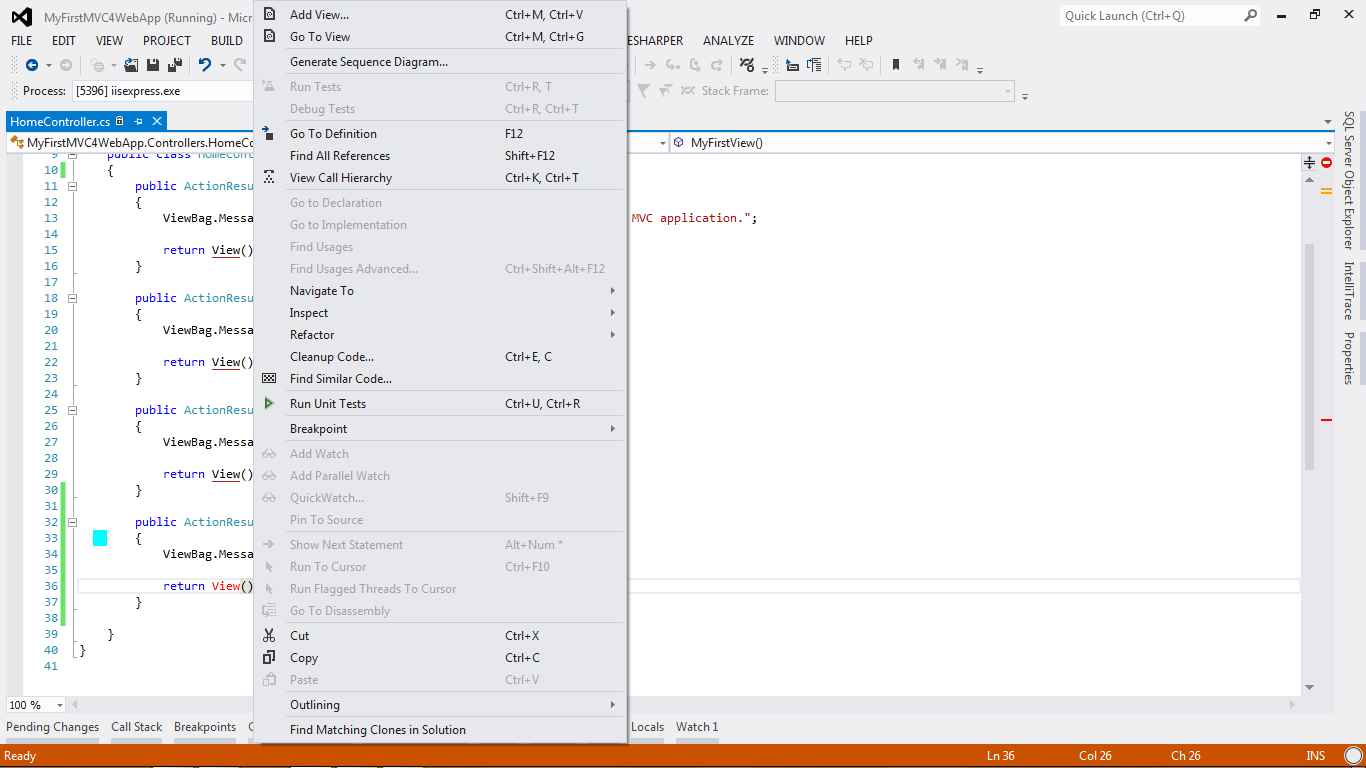
Task: Switch to the Breakpoints tab
Action: point(205,727)
